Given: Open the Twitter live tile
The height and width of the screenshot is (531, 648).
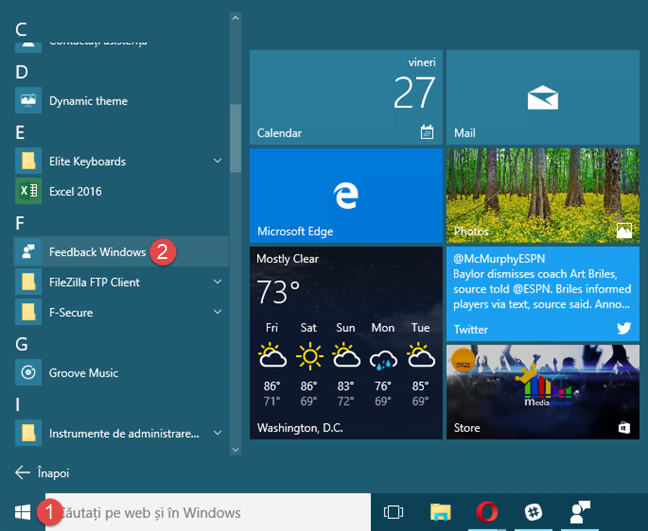Looking at the screenshot, I should [543, 294].
